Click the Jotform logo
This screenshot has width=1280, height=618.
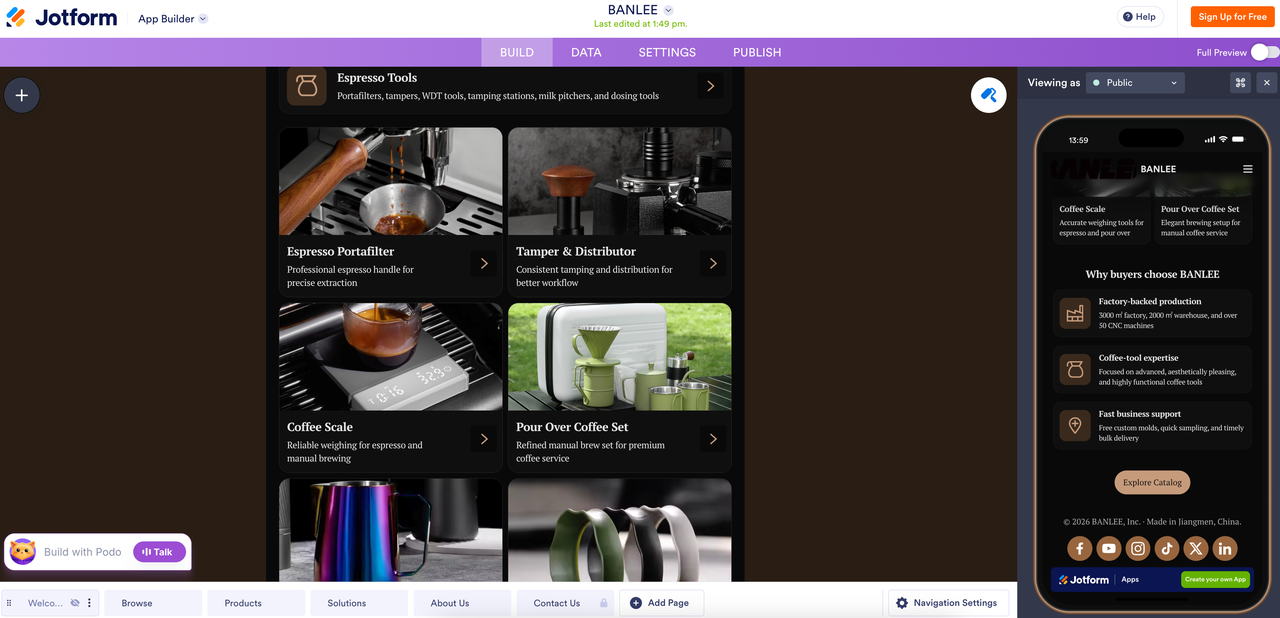point(61,18)
